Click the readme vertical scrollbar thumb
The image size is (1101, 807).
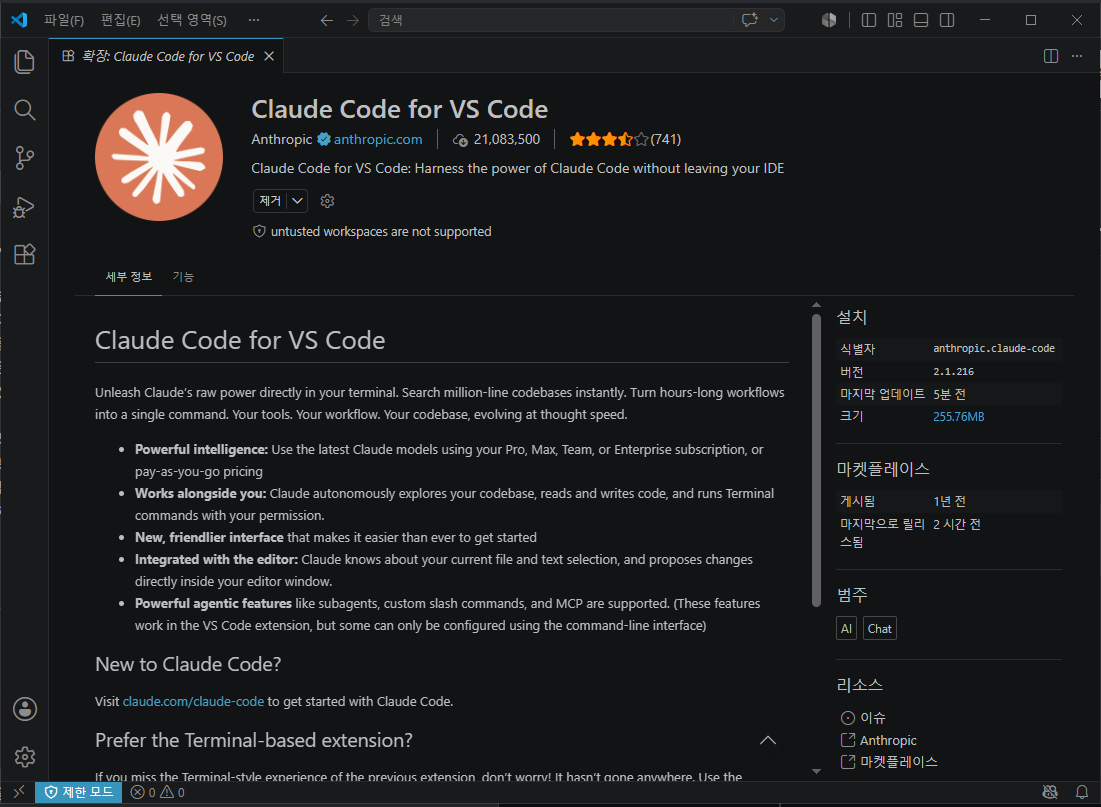816,460
